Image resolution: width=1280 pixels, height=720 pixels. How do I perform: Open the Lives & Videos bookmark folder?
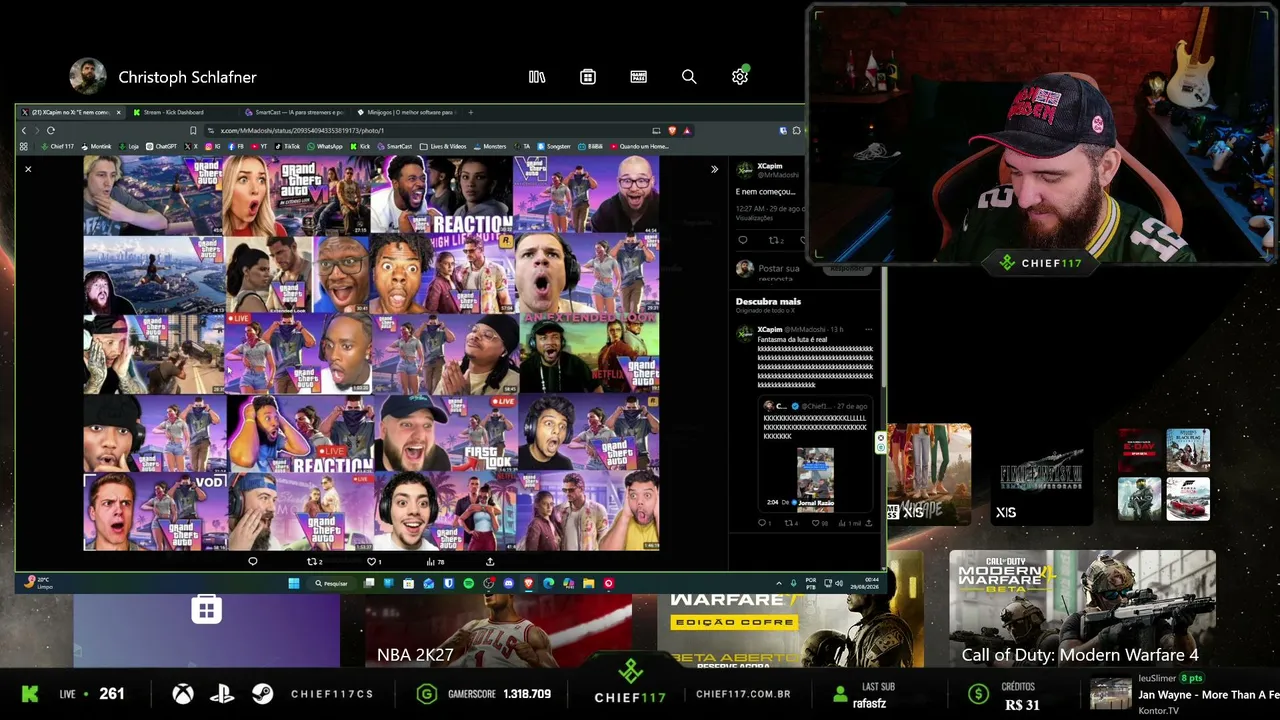coord(444,146)
